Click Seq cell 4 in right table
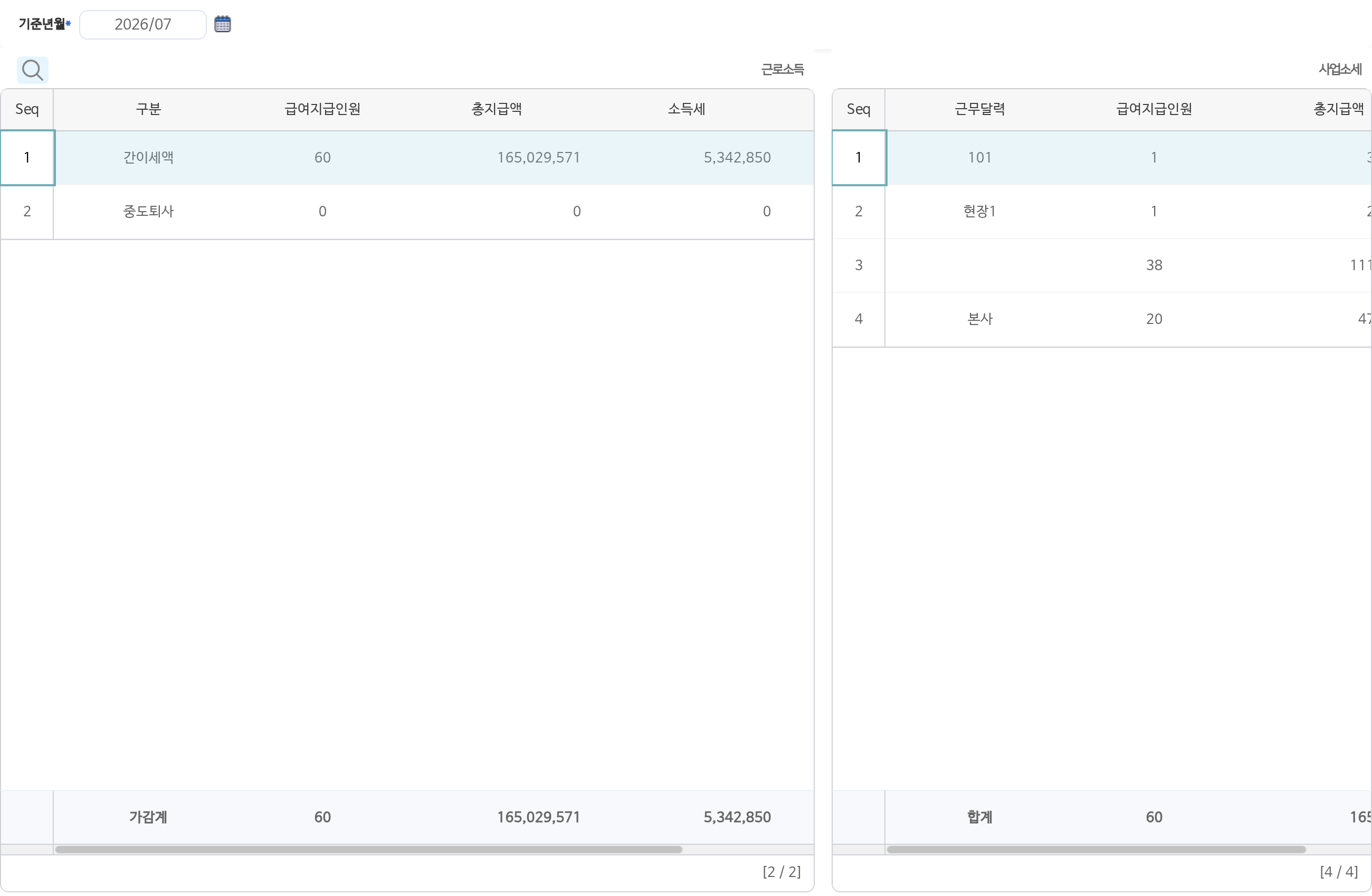 coord(859,319)
